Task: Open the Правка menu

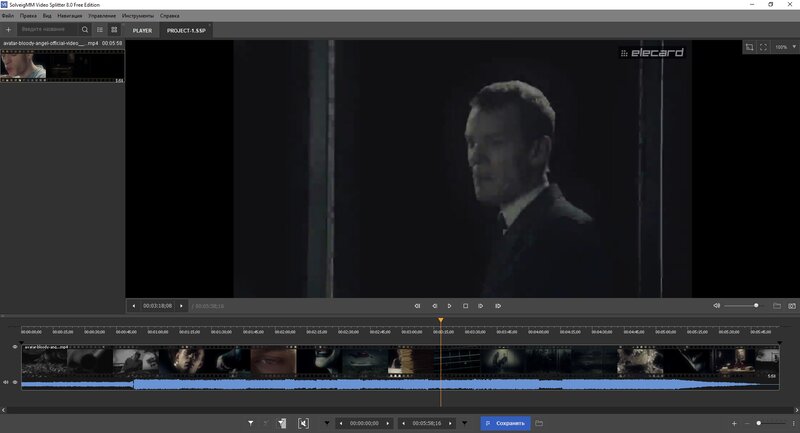Action: click(28, 16)
